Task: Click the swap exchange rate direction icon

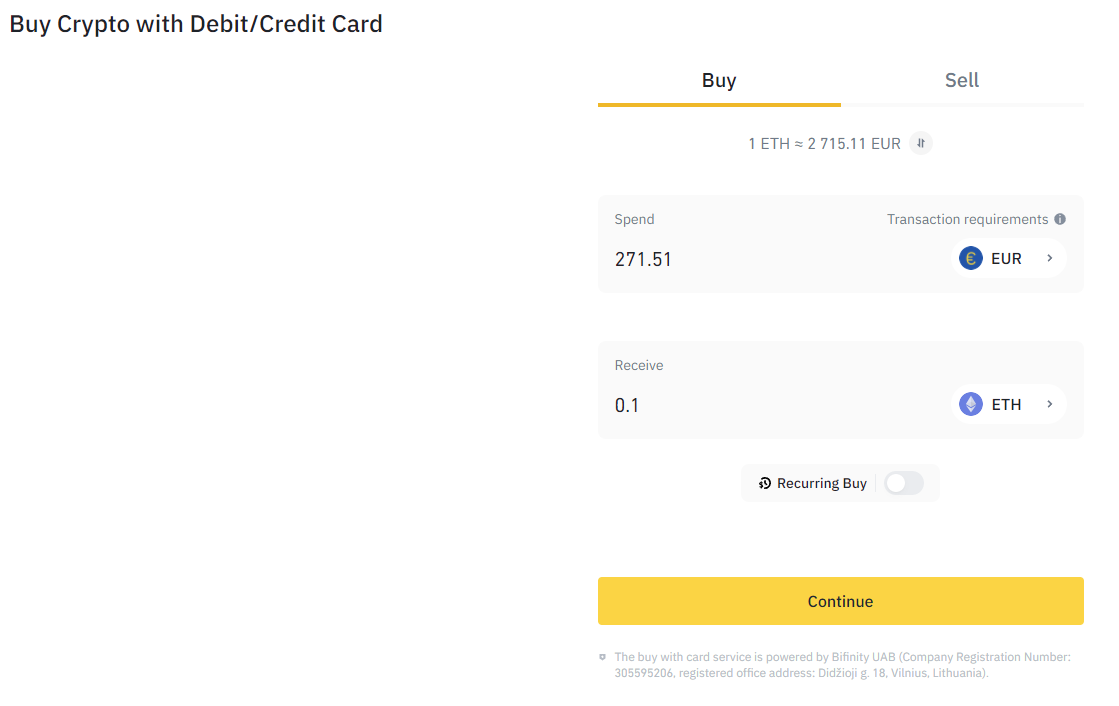Action: (921, 143)
